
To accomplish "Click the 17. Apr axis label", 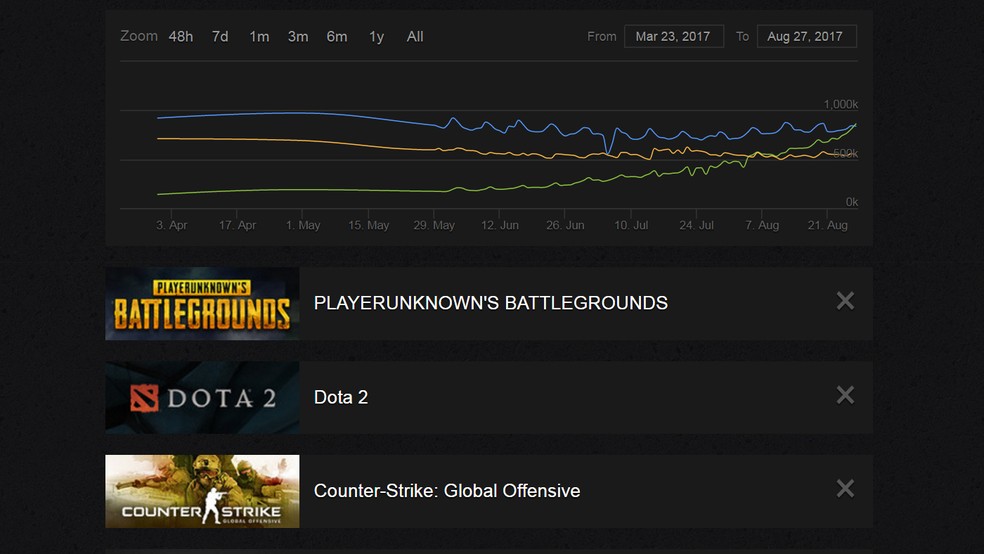I will (x=237, y=225).
